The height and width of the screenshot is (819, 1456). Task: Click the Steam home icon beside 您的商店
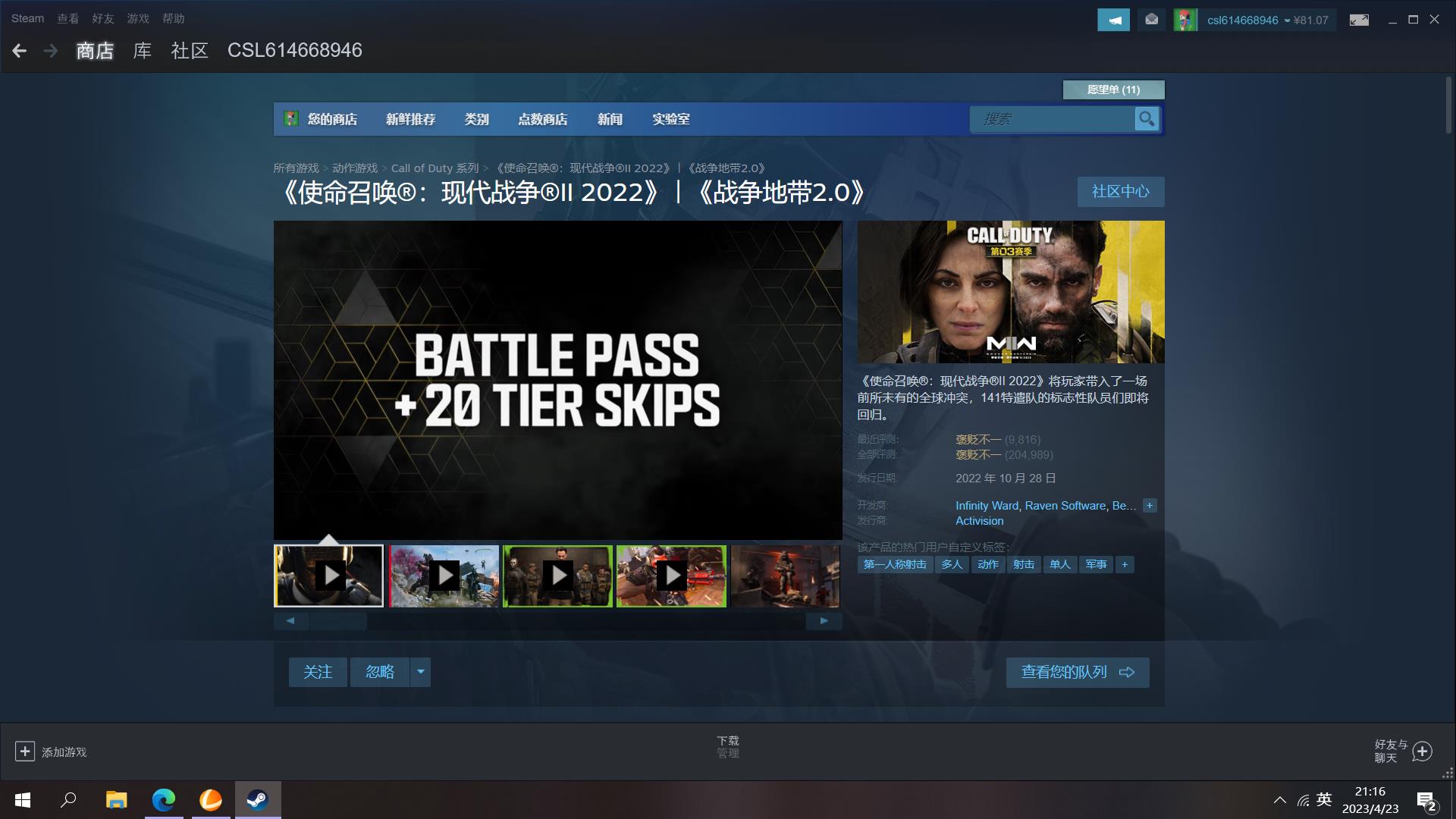291,118
